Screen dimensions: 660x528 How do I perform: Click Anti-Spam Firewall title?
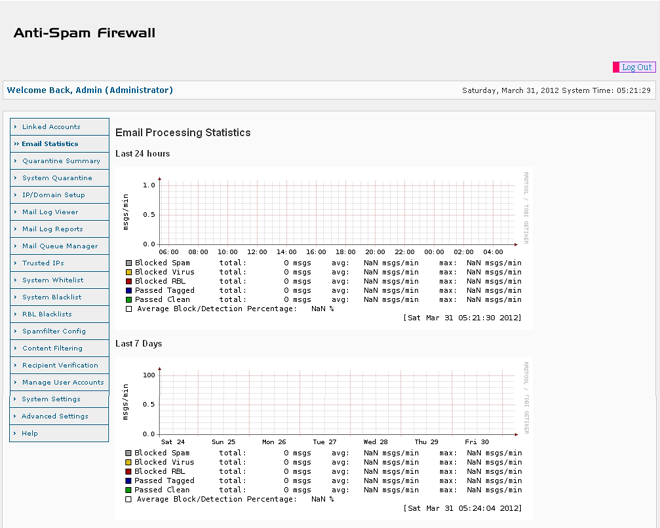point(84,33)
